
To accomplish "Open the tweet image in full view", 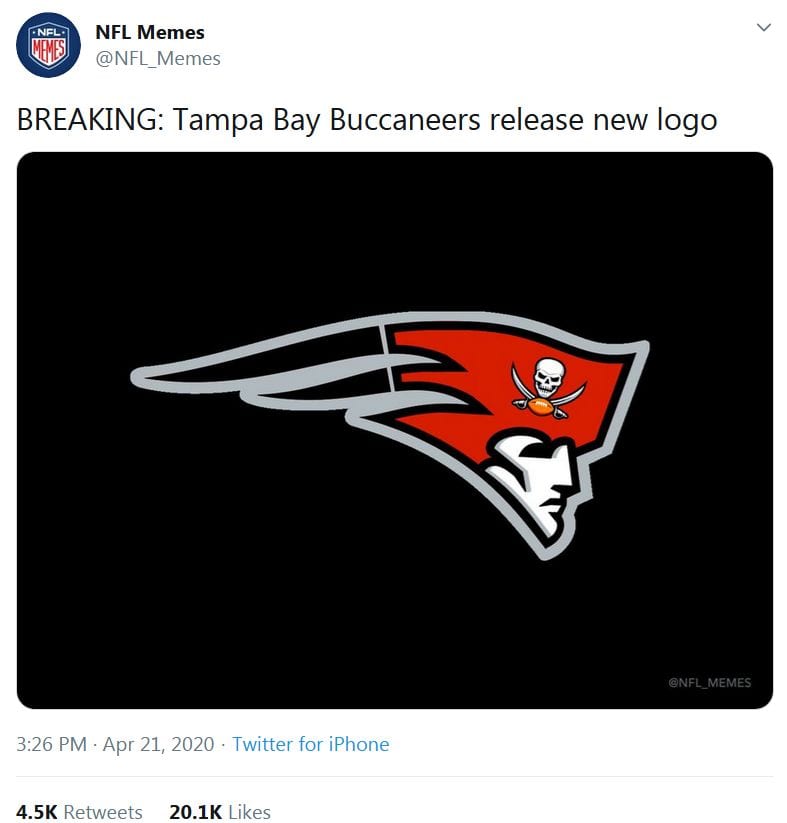I will tap(395, 430).
